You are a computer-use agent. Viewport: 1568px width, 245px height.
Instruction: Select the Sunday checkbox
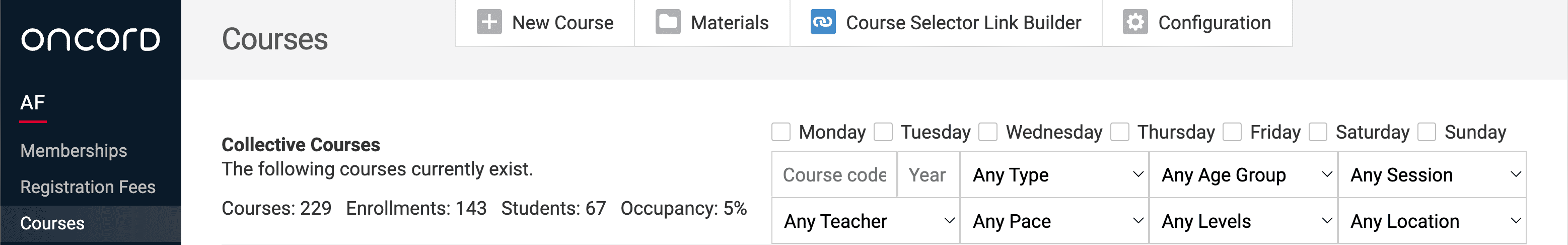coord(1427,132)
